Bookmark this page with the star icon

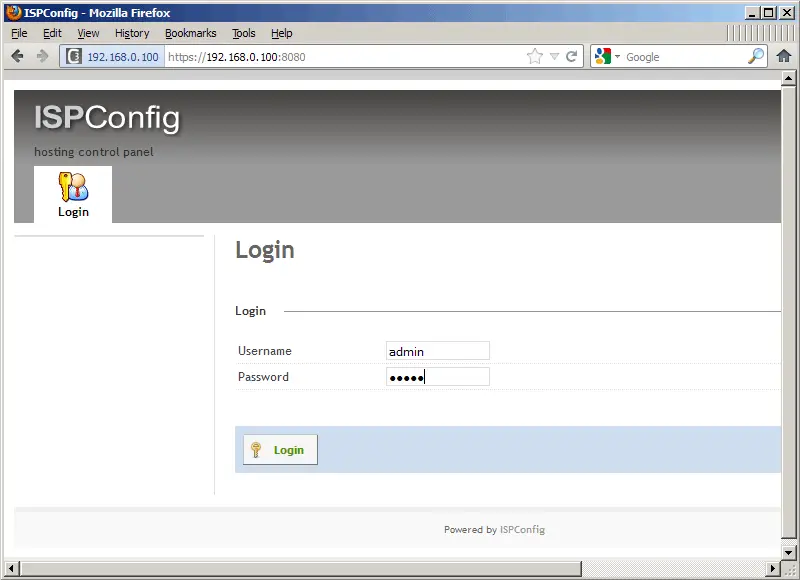point(535,57)
